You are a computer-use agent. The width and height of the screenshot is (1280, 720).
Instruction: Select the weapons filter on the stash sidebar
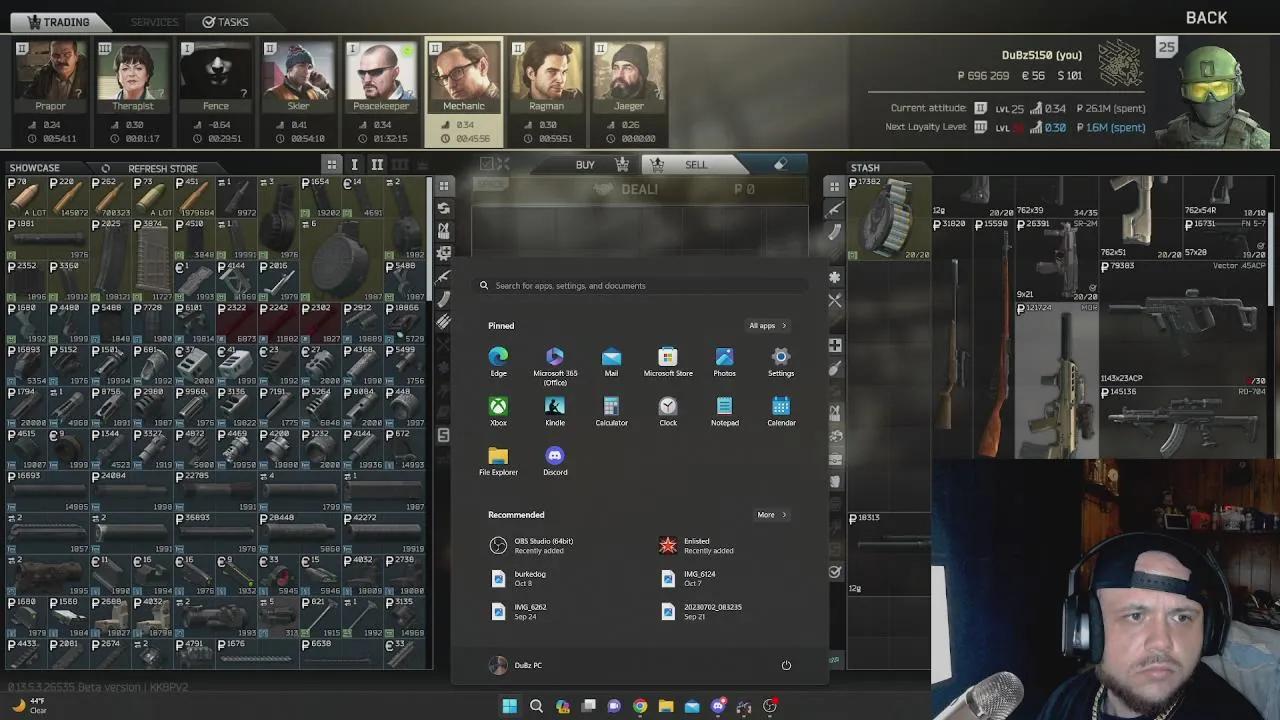click(x=835, y=210)
